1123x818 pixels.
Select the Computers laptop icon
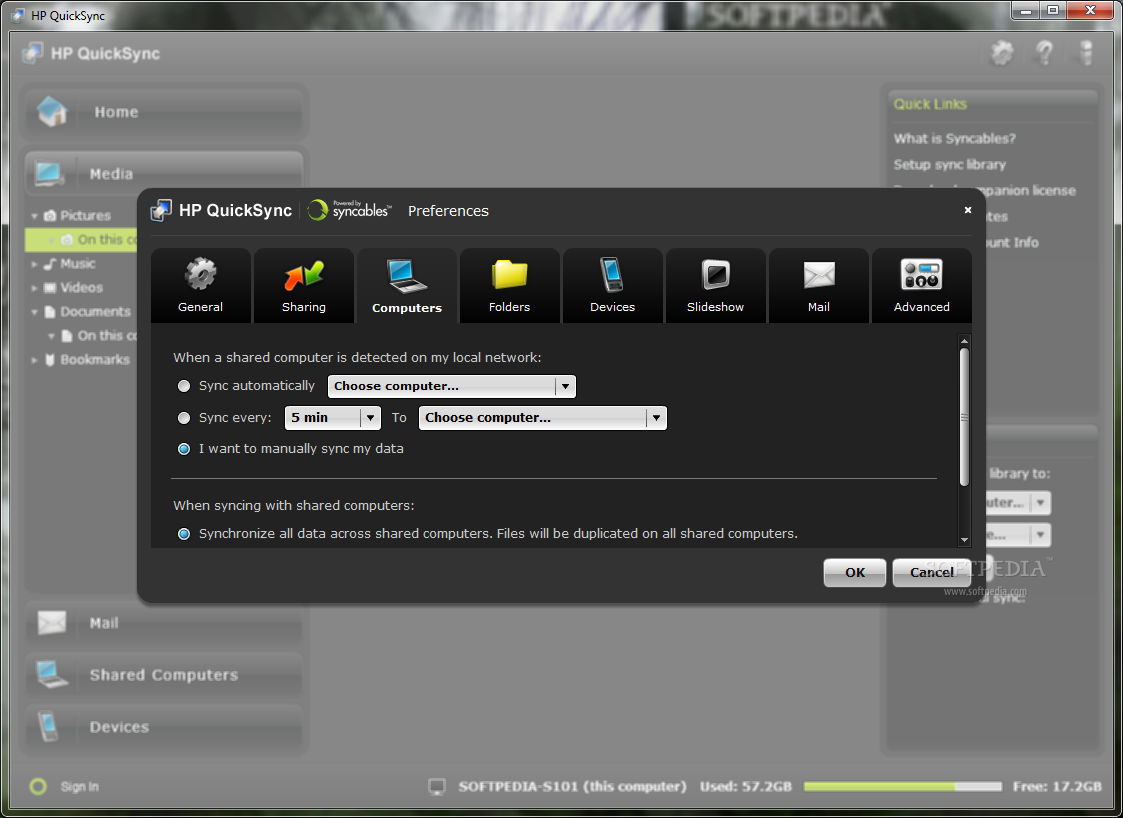pyautogui.click(x=407, y=276)
